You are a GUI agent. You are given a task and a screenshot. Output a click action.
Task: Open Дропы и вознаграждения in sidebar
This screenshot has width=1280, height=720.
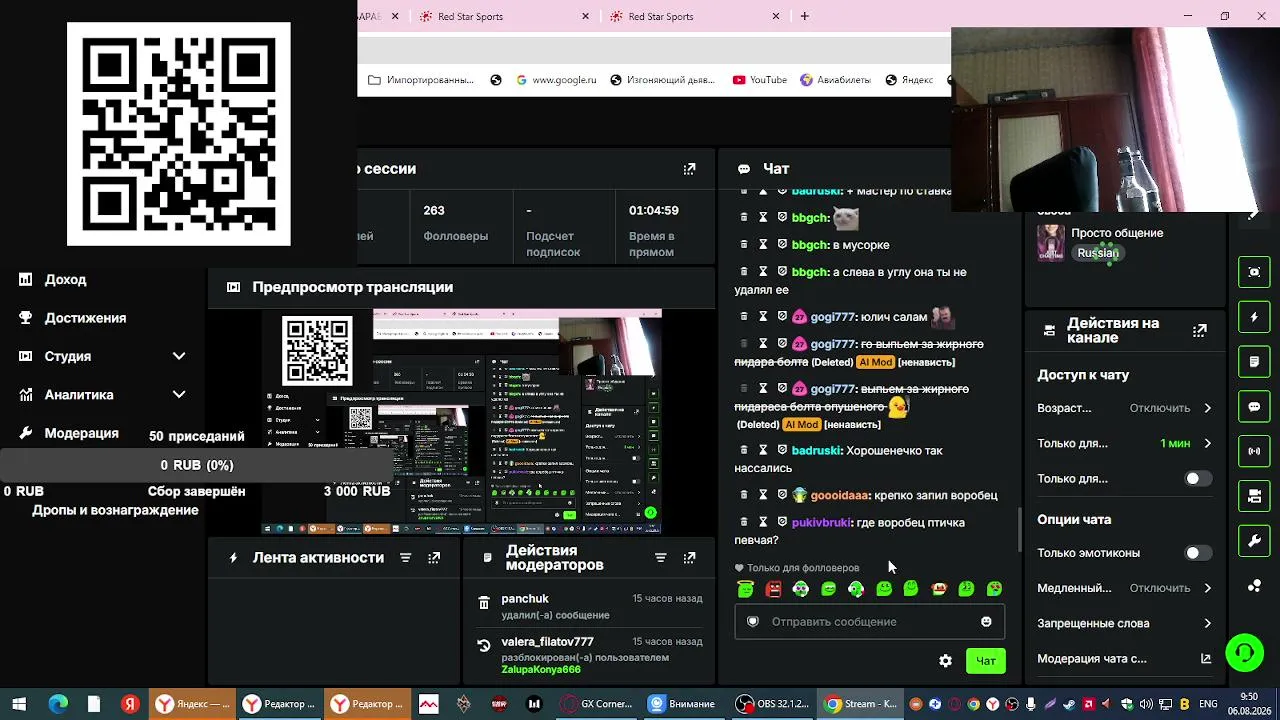[x=115, y=510]
